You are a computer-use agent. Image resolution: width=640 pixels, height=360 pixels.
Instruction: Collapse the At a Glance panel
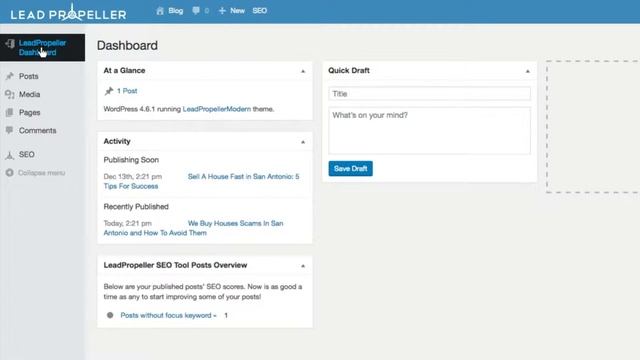click(x=303, y=71)
